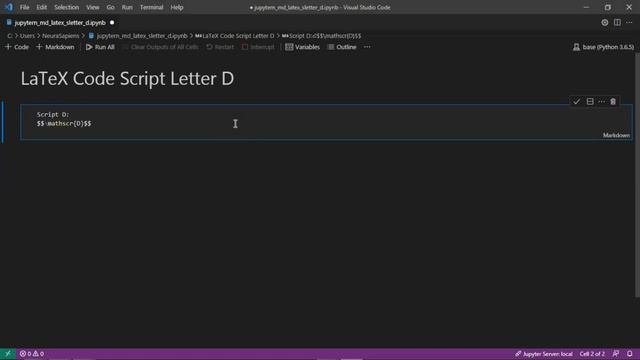640x360 pixels.
Task: Add a new Markdown cell
Action: click(x=55, y=47)
